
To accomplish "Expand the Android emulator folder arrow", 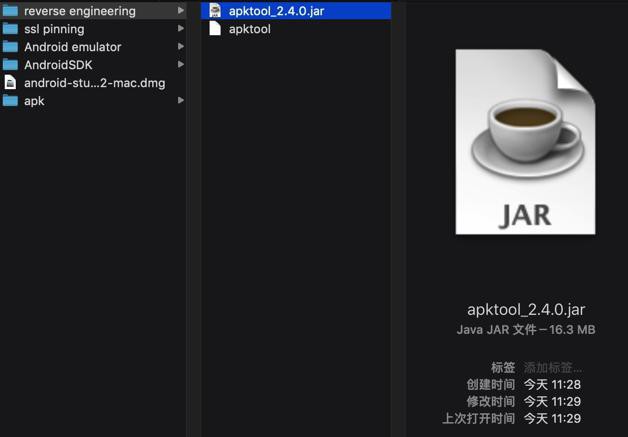I will [x=181, y=46].
